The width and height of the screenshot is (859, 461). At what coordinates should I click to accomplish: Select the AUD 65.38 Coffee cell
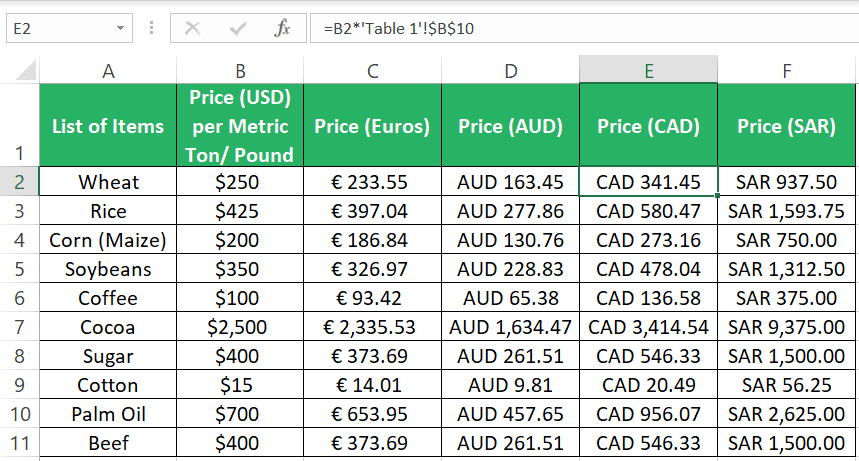coord(510,298)
